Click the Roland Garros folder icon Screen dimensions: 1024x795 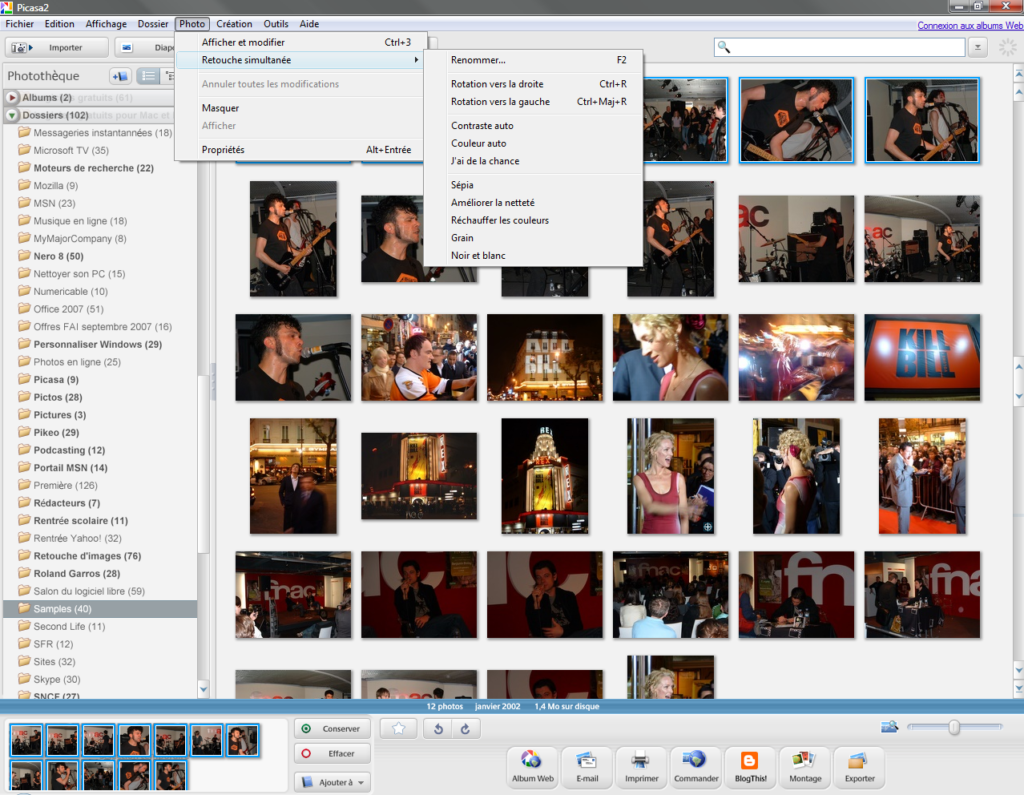(25, 573)
